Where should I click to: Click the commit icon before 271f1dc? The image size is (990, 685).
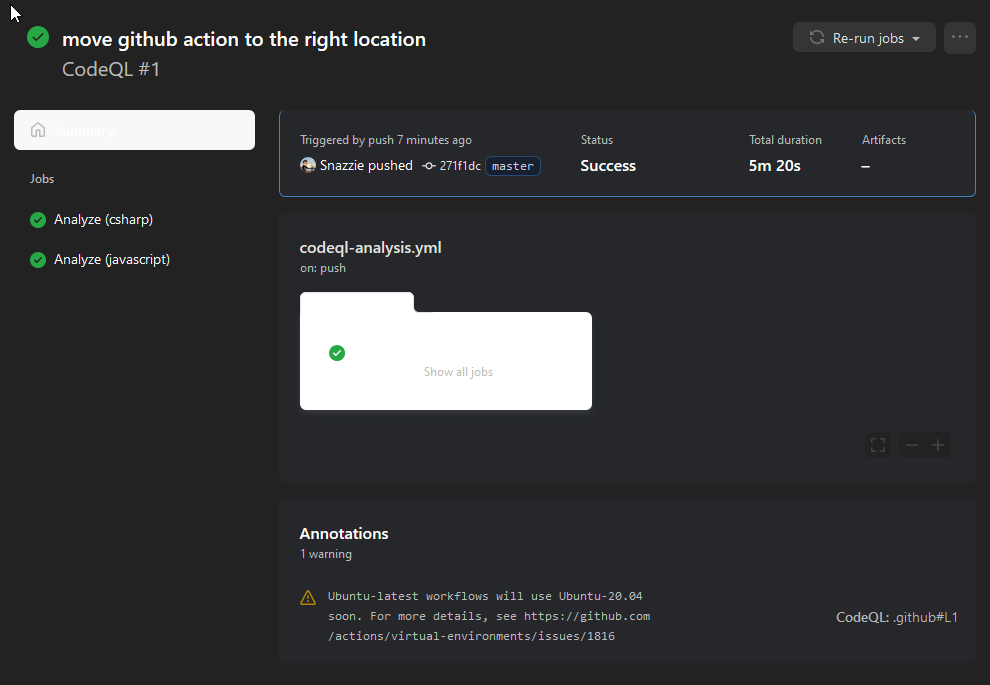(429, 166)
